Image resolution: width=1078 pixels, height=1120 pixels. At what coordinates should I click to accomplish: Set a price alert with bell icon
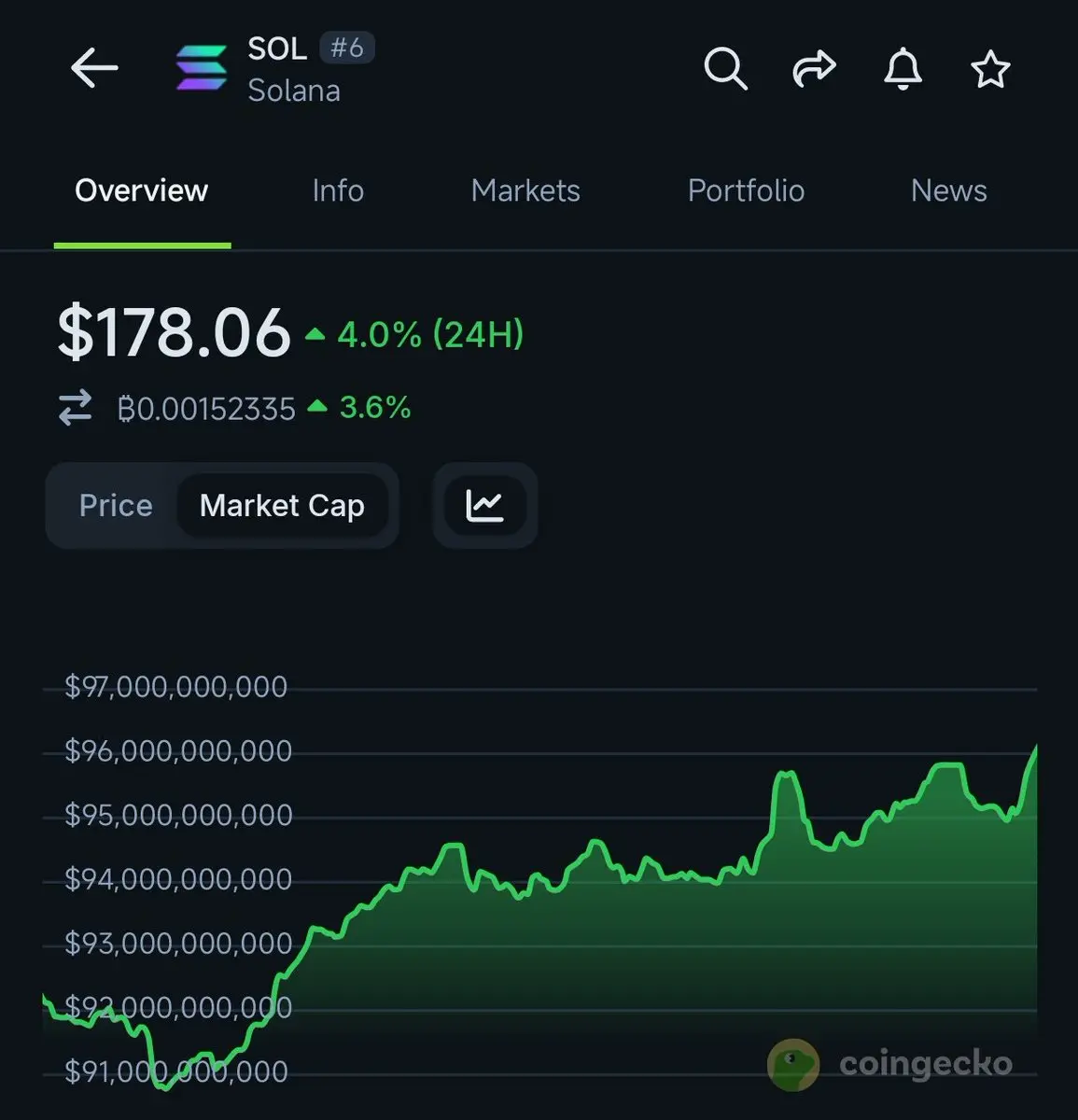(x=903, y=69)
